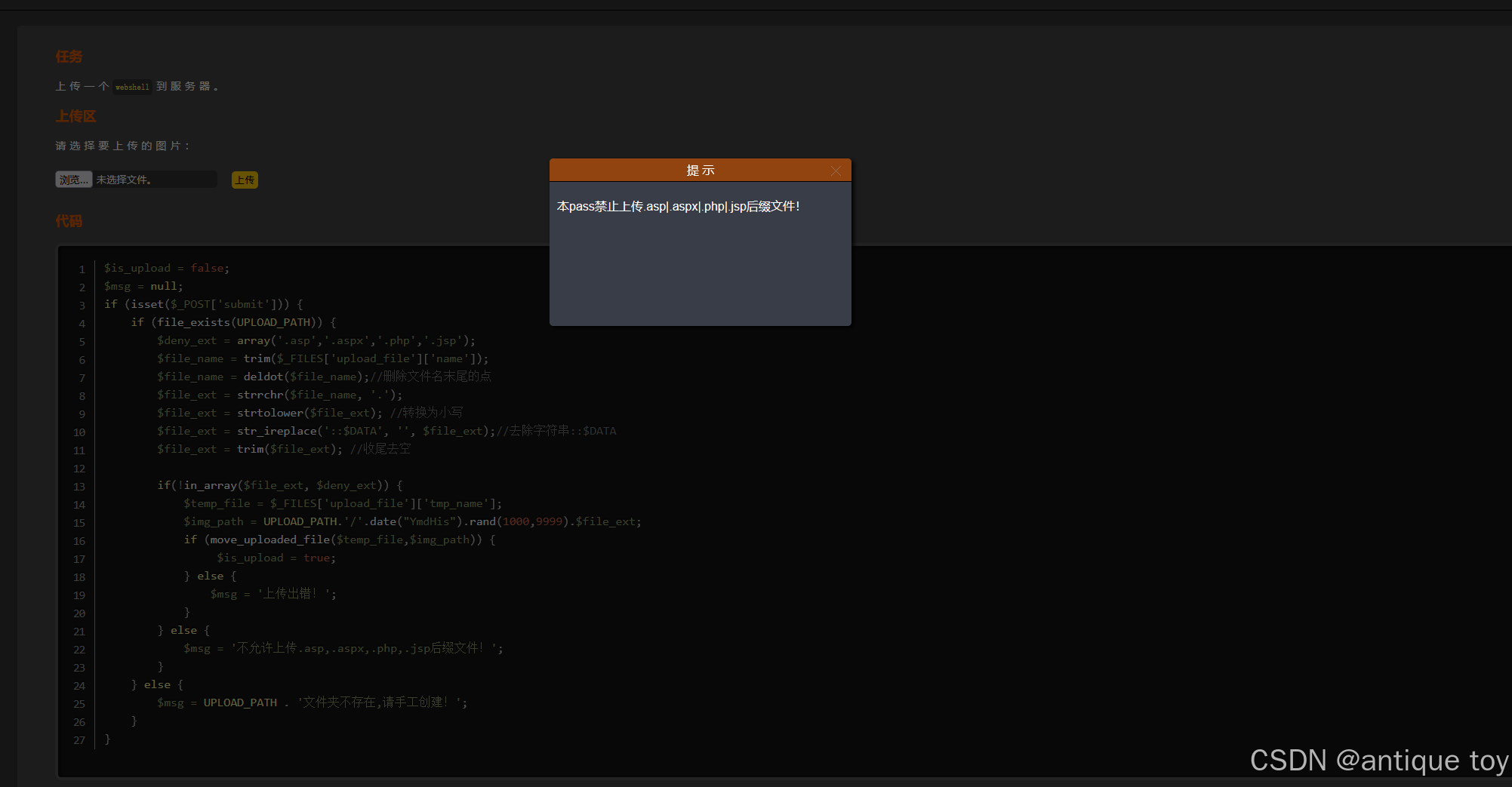1512x787 pixels.
Task: Click code line defining $img_path
Action: (412, 521)
